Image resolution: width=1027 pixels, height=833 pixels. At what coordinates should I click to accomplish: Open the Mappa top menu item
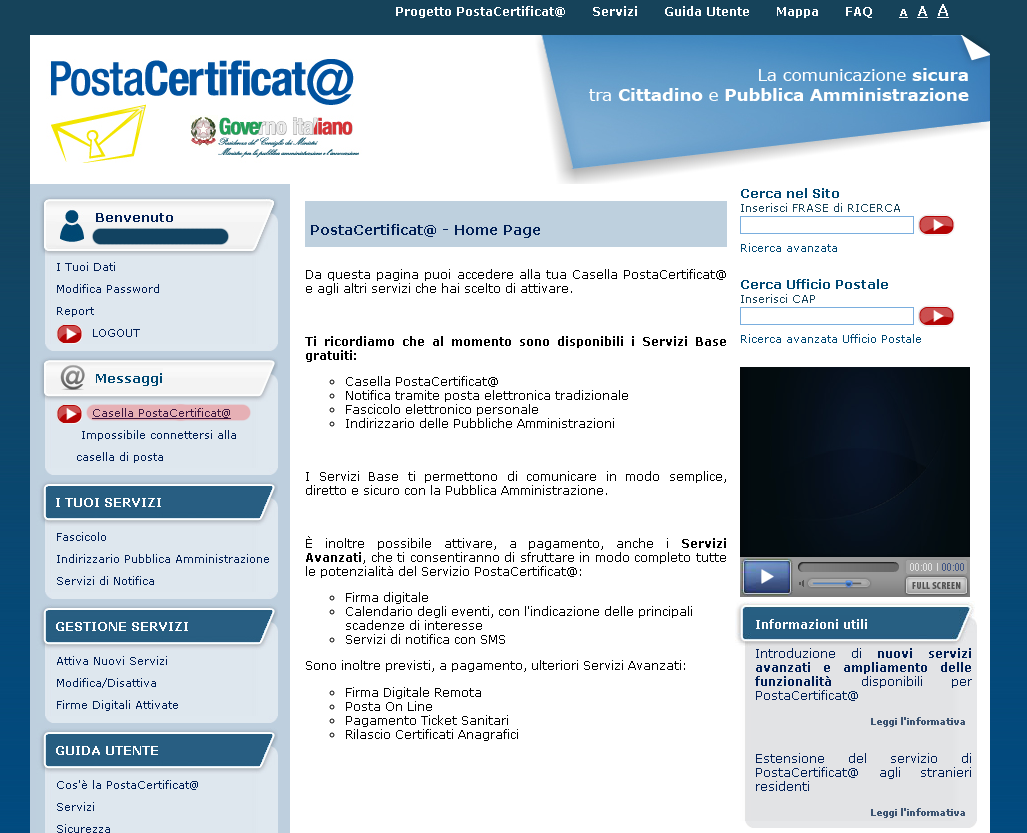pos(797,11)
